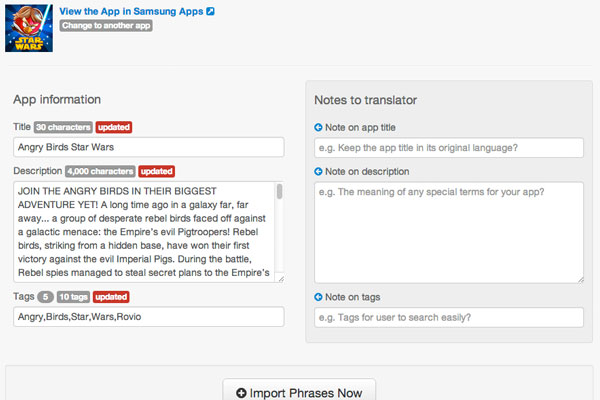Click the Description scrollbar thumb
The height and width of the screenshot is (400, 600).
(280, 191)
